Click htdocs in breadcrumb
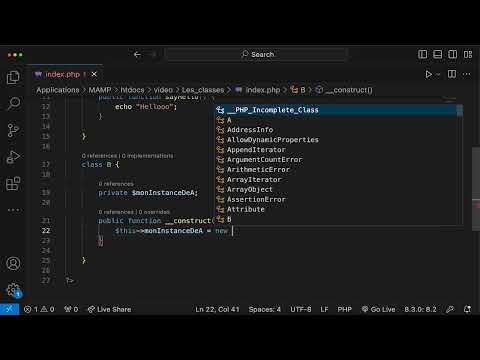Screen dimensions: 480x360 (132, 90)
